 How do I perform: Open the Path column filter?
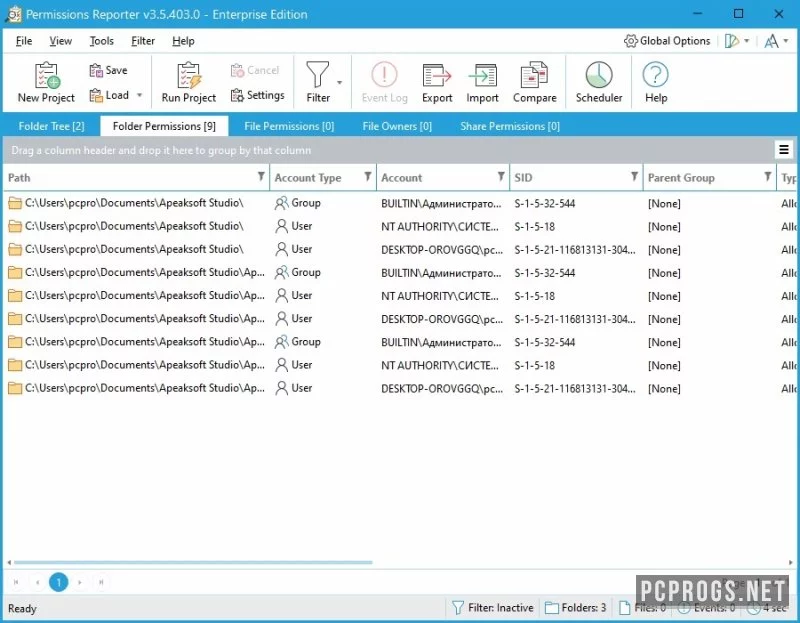pyautogui.click(x=261, y=177)
